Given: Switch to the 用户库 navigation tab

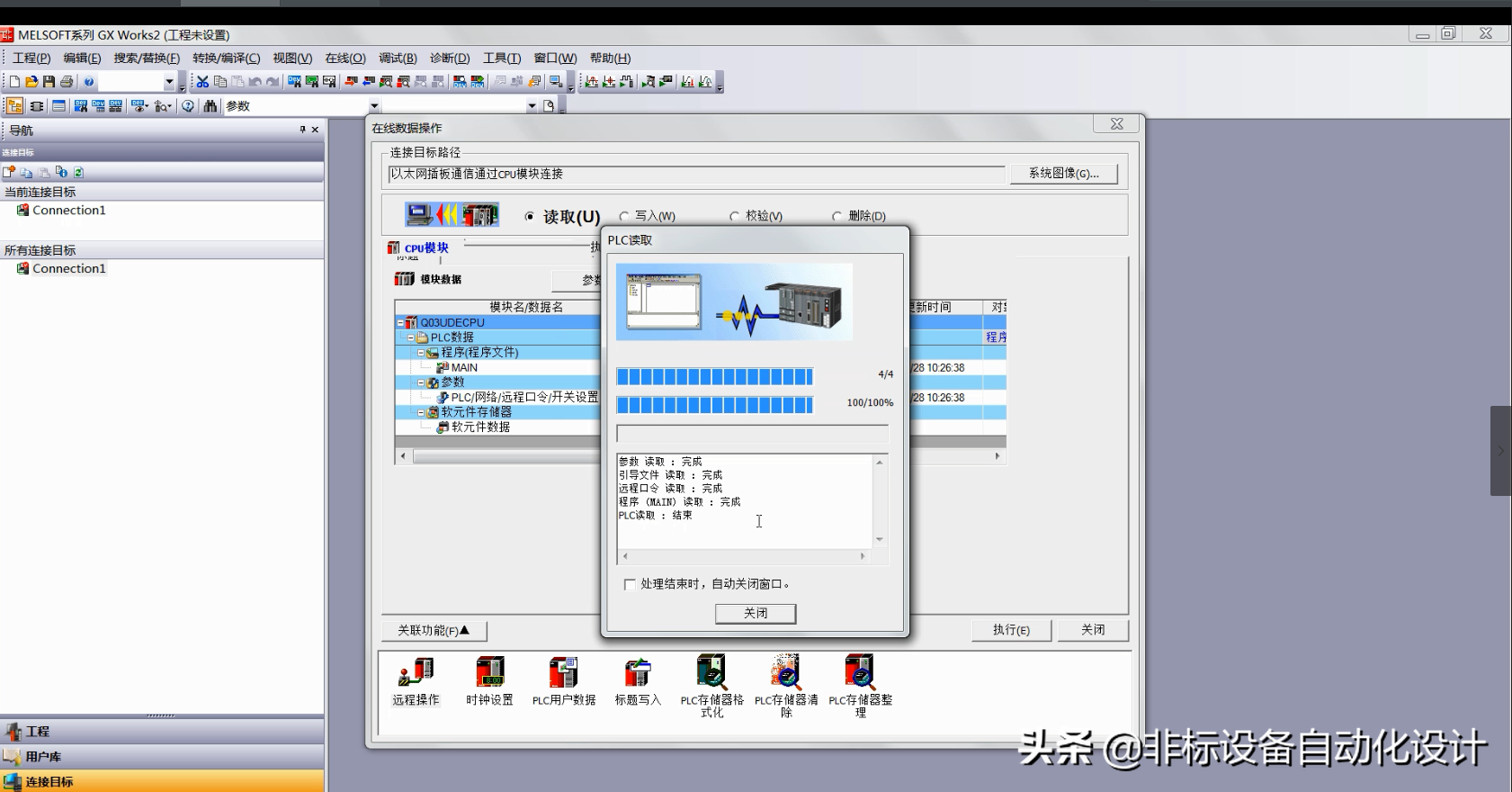Looking at the screenshot, I should 162,757.
